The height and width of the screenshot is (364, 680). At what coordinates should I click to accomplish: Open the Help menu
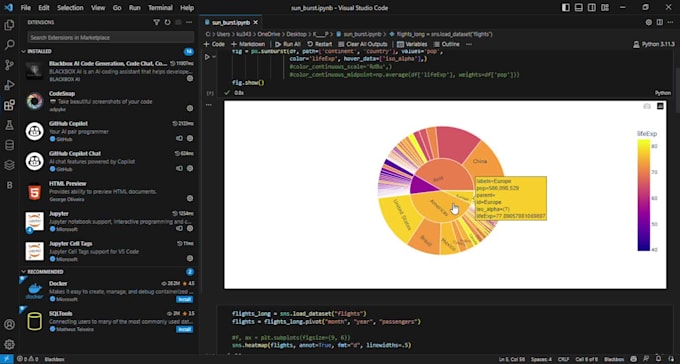187,8
